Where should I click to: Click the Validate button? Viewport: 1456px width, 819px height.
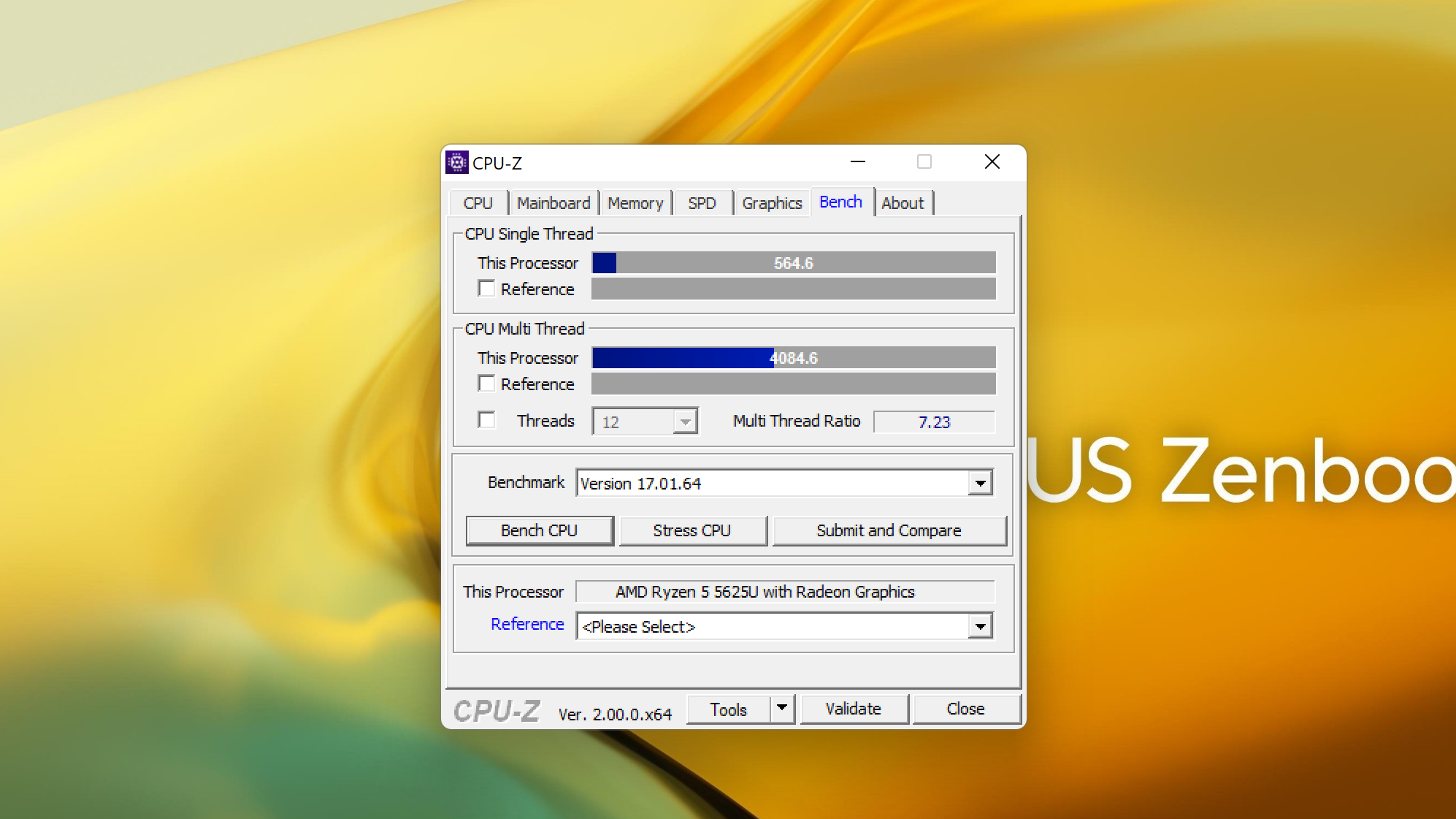click(x=854, y=709)
